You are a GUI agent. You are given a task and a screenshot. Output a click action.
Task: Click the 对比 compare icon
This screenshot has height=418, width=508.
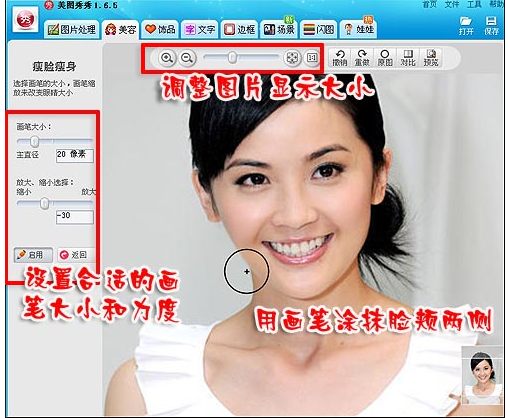(x=408, y=58)
